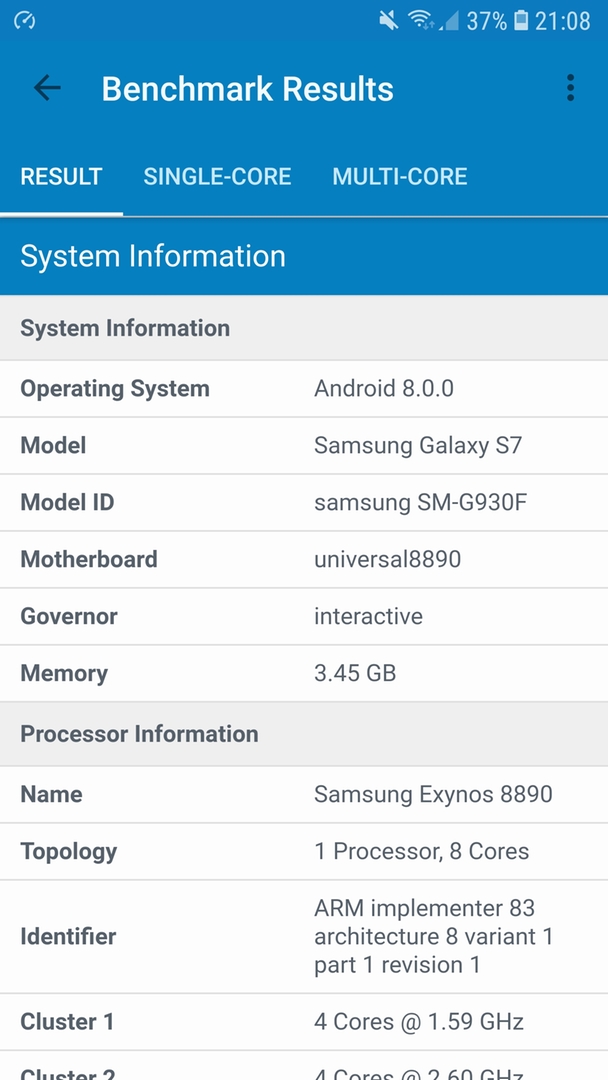Screen dimensions: 608x1080
Task: Select the Android 8.0.0 value
Action: click(x=384, y=388)
